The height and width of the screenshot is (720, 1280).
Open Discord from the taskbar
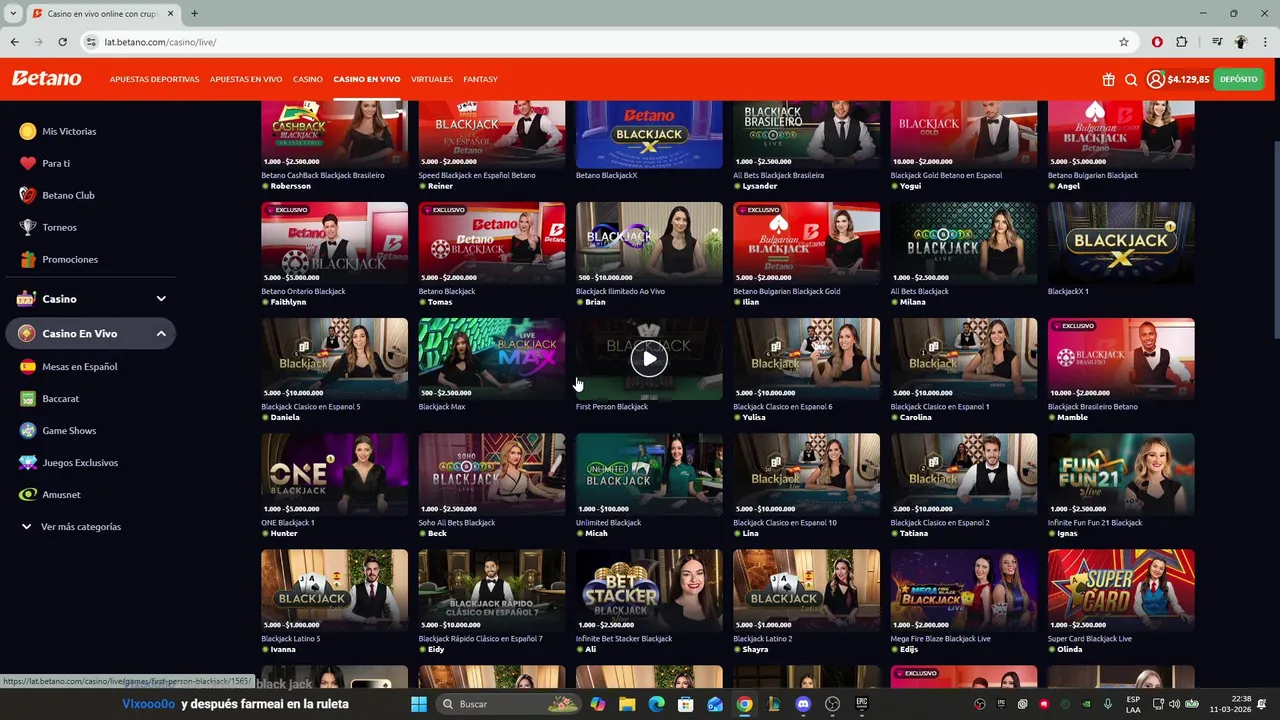(803, 704)
